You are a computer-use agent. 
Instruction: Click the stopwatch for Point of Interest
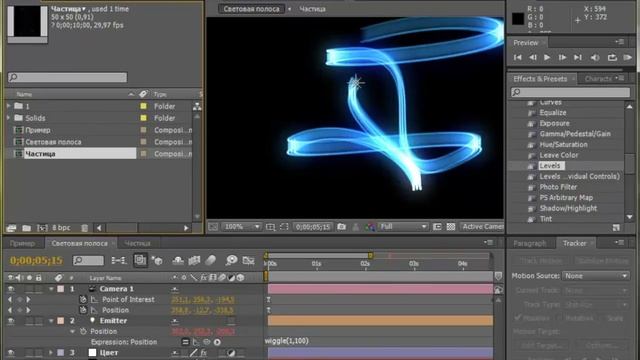pos(83,299)
